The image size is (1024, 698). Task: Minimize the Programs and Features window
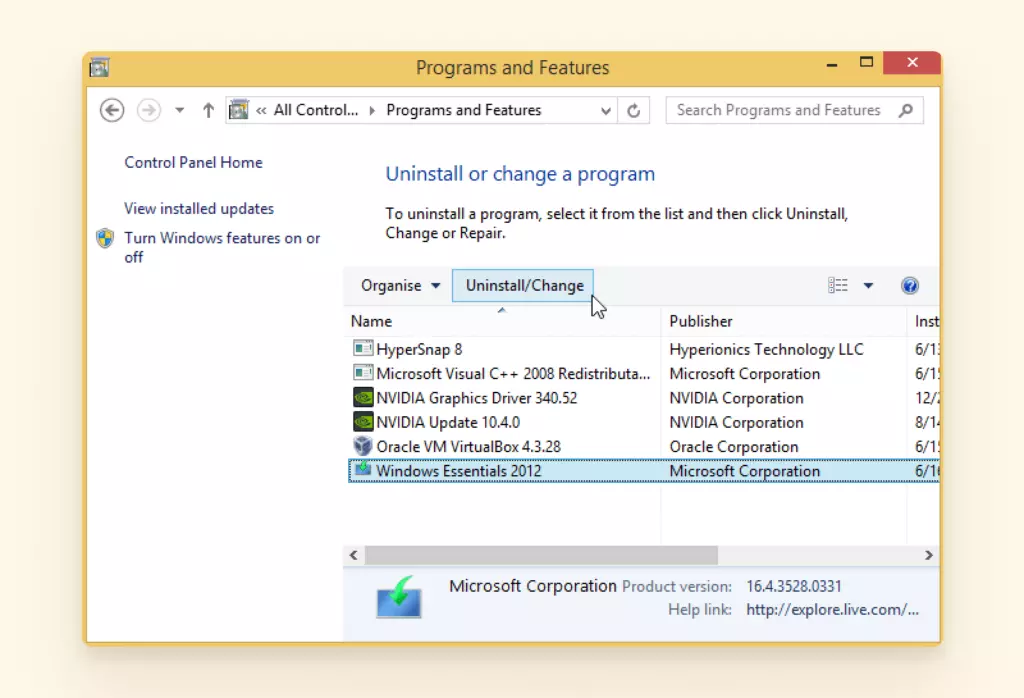[x=832, y=64]
